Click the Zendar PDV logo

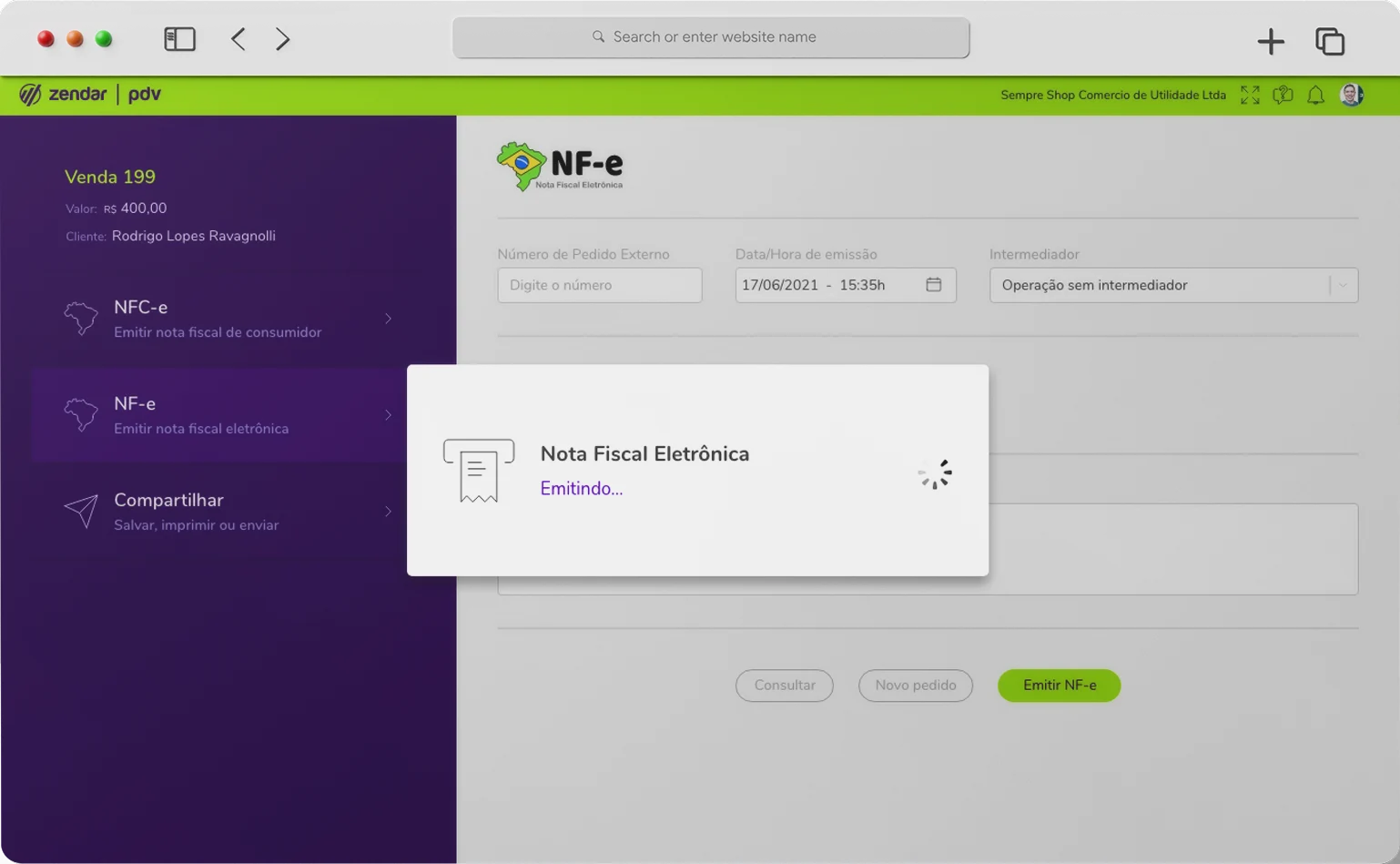(90, 94)
